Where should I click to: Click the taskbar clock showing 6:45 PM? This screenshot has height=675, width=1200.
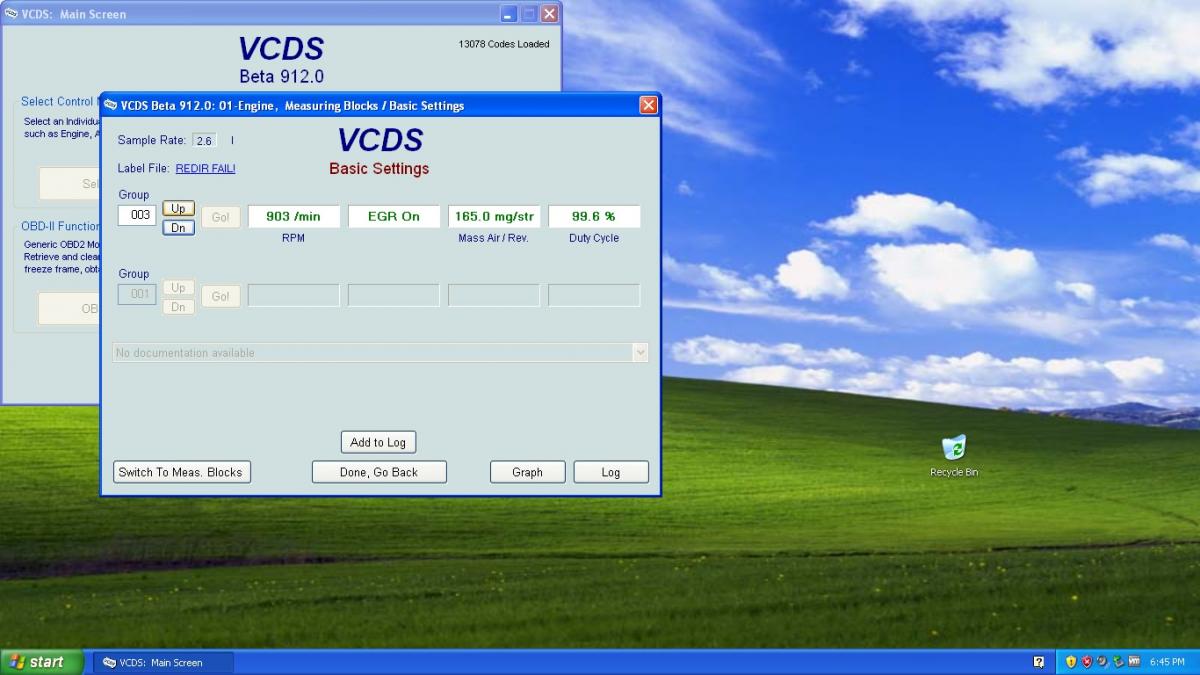coord(1167,662)
